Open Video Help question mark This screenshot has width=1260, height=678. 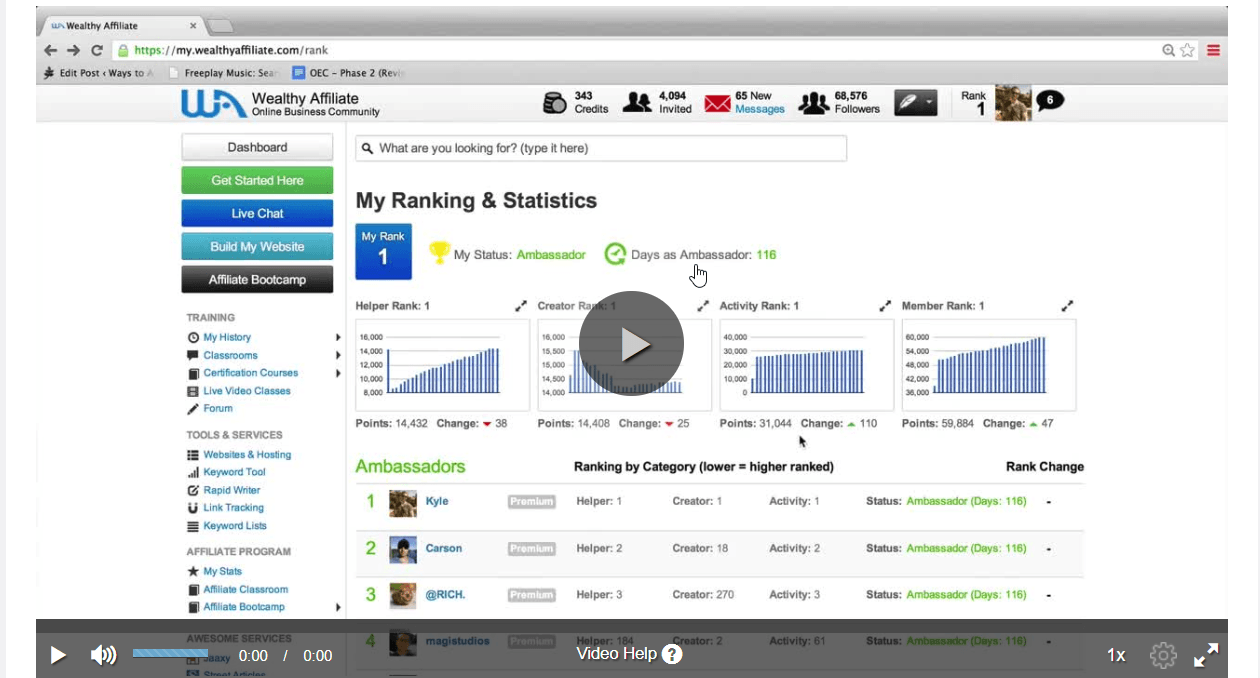tap(673, 654)
